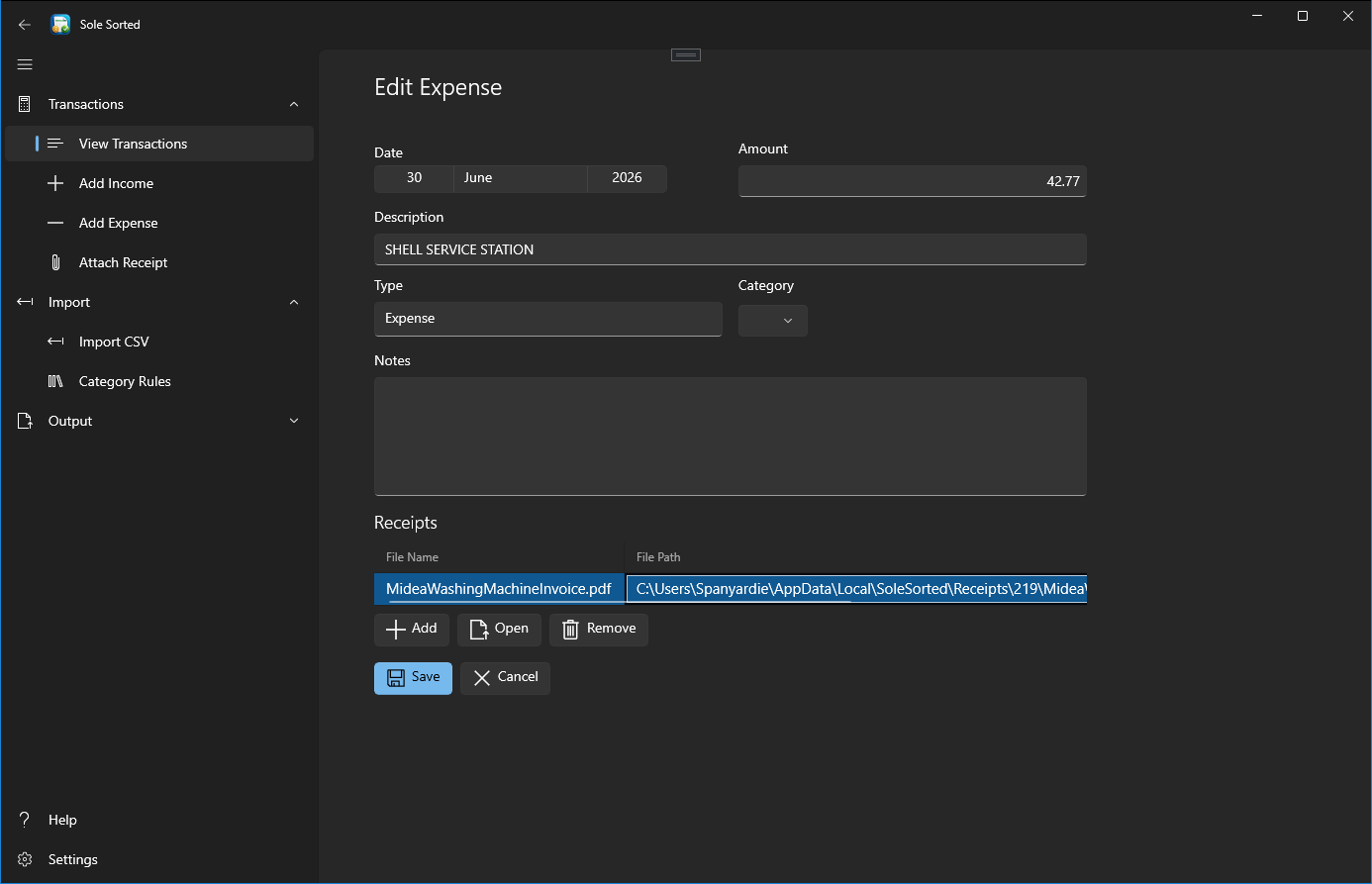Open the Help page
This screenshot has height=884, width=1372.
click(159, 820)
